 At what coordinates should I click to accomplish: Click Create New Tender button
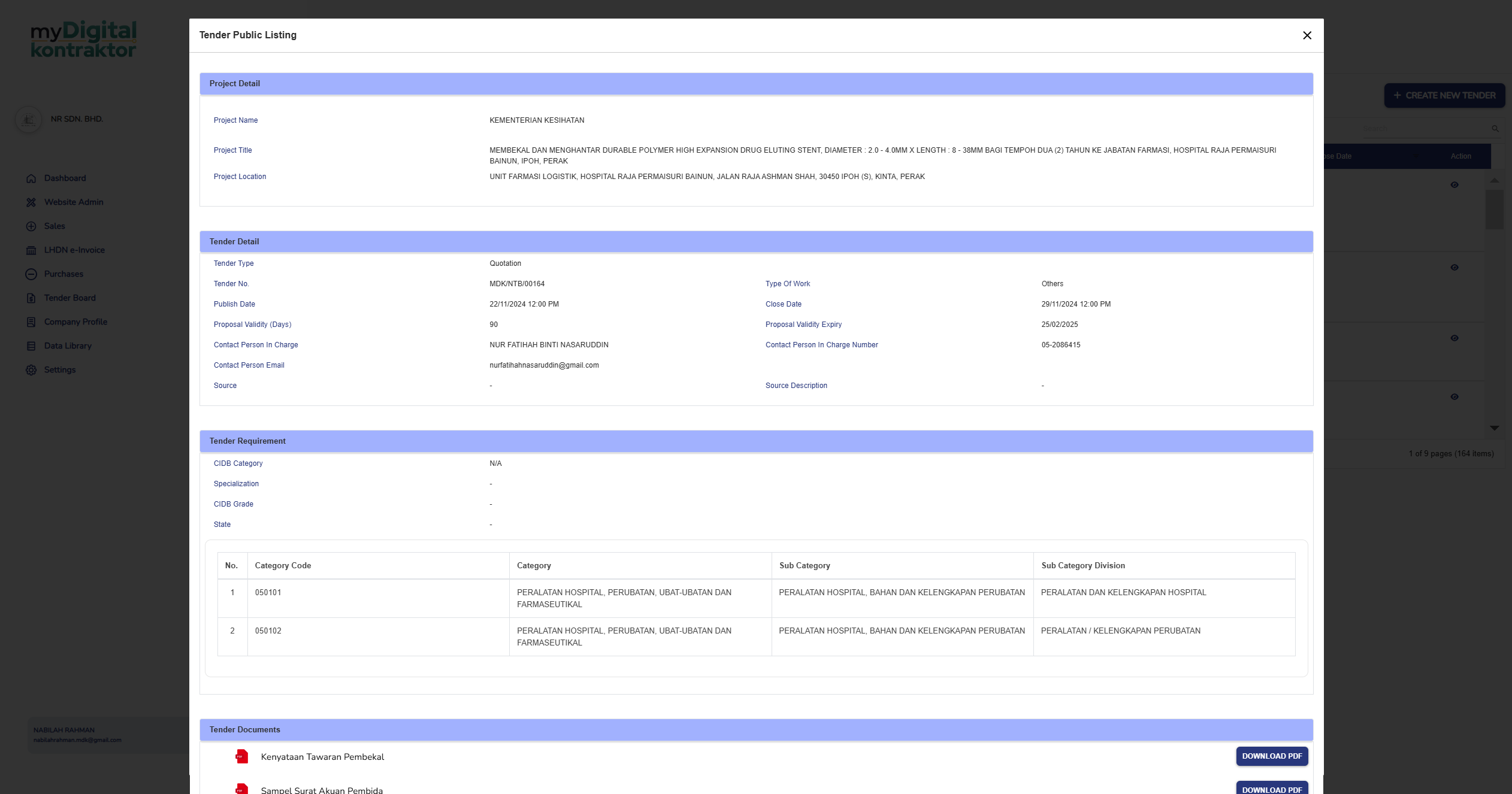[x=1444, y=95]
